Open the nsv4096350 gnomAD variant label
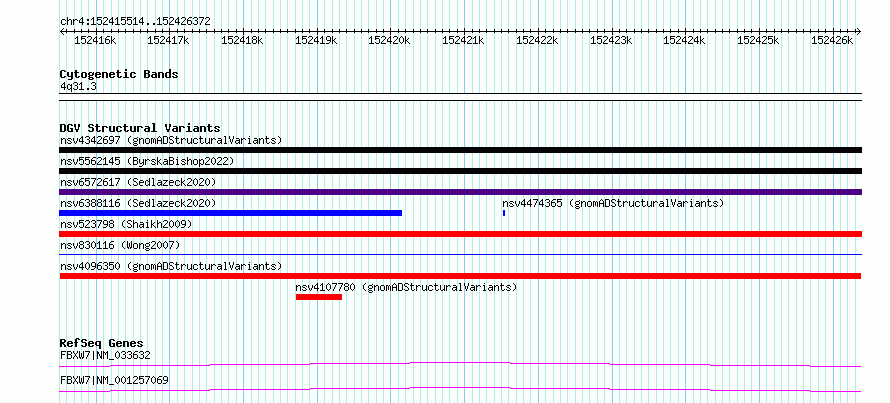Viewport: 890px width, 403px height. (171, 266)
